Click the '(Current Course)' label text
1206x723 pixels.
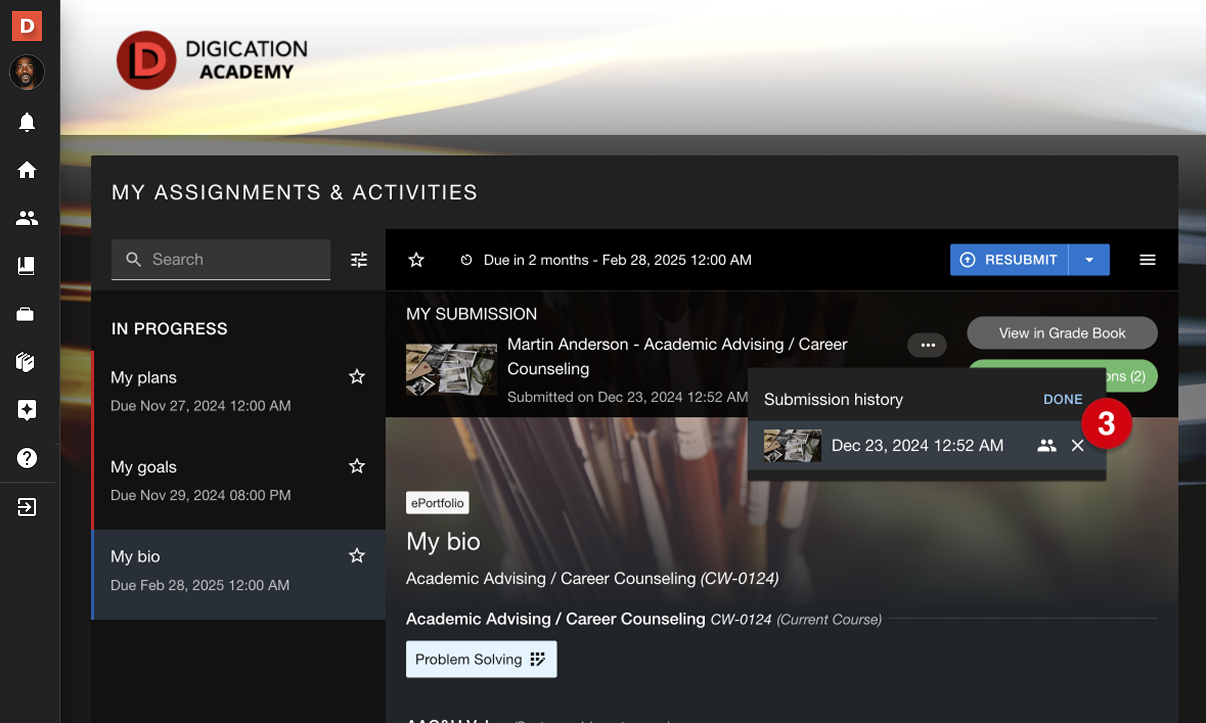[829, 620]
